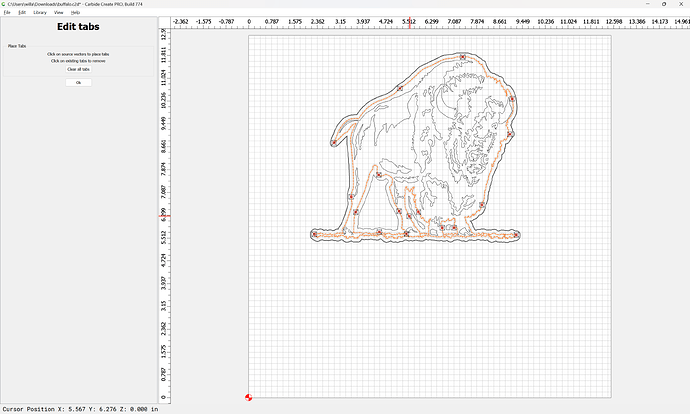Remove the tab at the ground strip's left end
690x414 pixels.
pyautogui.click(x=314, y=234)
